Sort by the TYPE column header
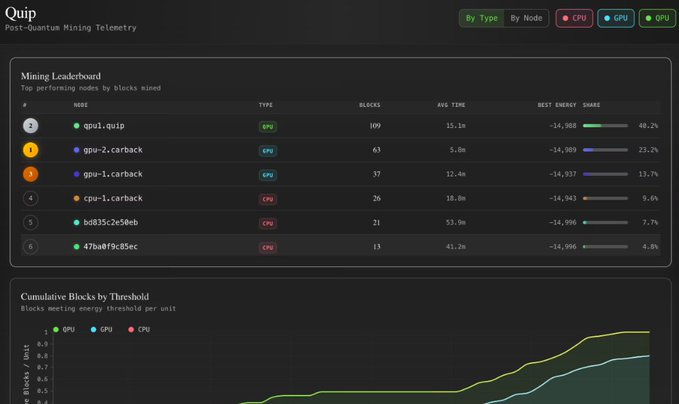 pyautogui.click(x=265, y=105)
